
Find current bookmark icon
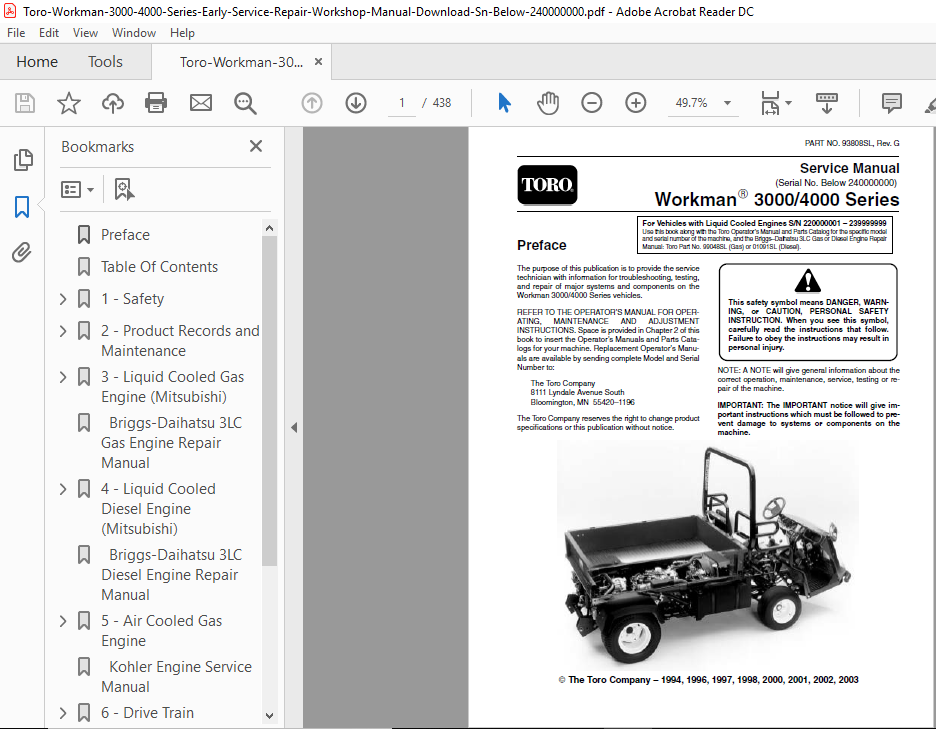coord(124,189)
